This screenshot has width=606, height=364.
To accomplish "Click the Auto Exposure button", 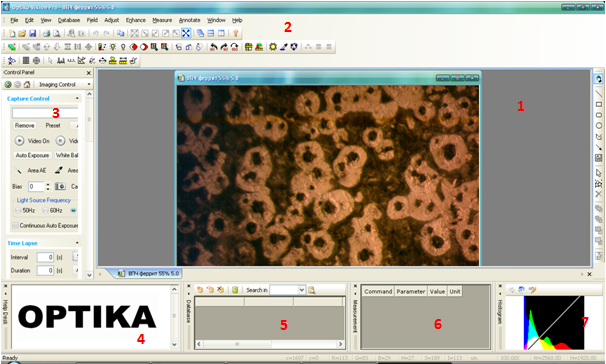I will (32, 155).
